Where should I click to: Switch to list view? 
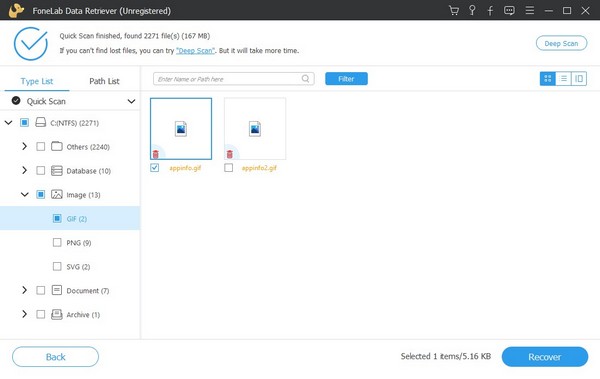[563, 79]
